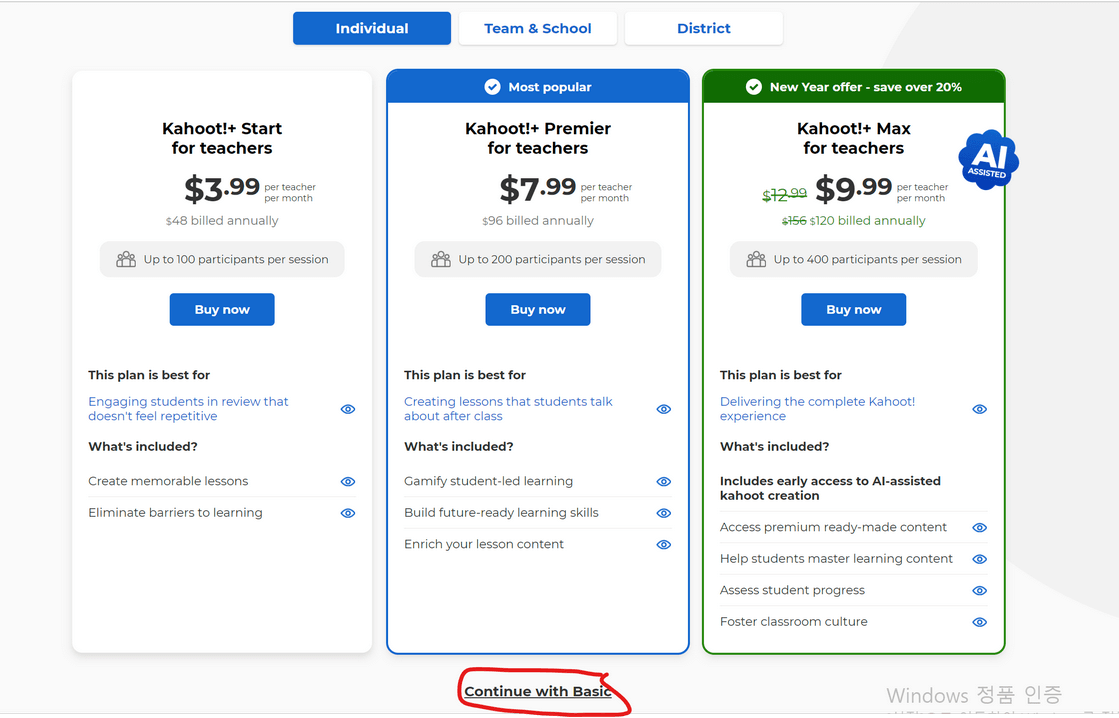
Task: Click the New Year offer banner
Action: [854, 87]
